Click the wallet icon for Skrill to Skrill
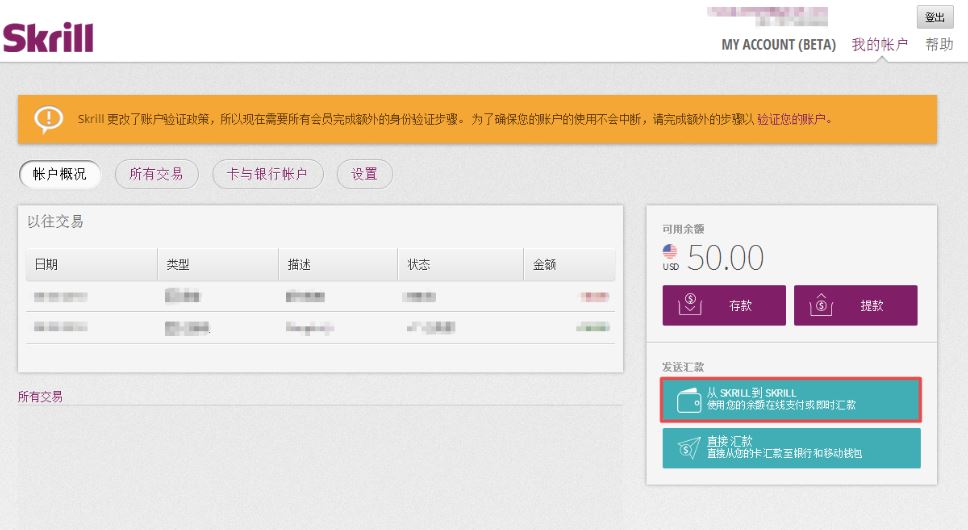Screen dimensions: 968x530 pos(689,400)
